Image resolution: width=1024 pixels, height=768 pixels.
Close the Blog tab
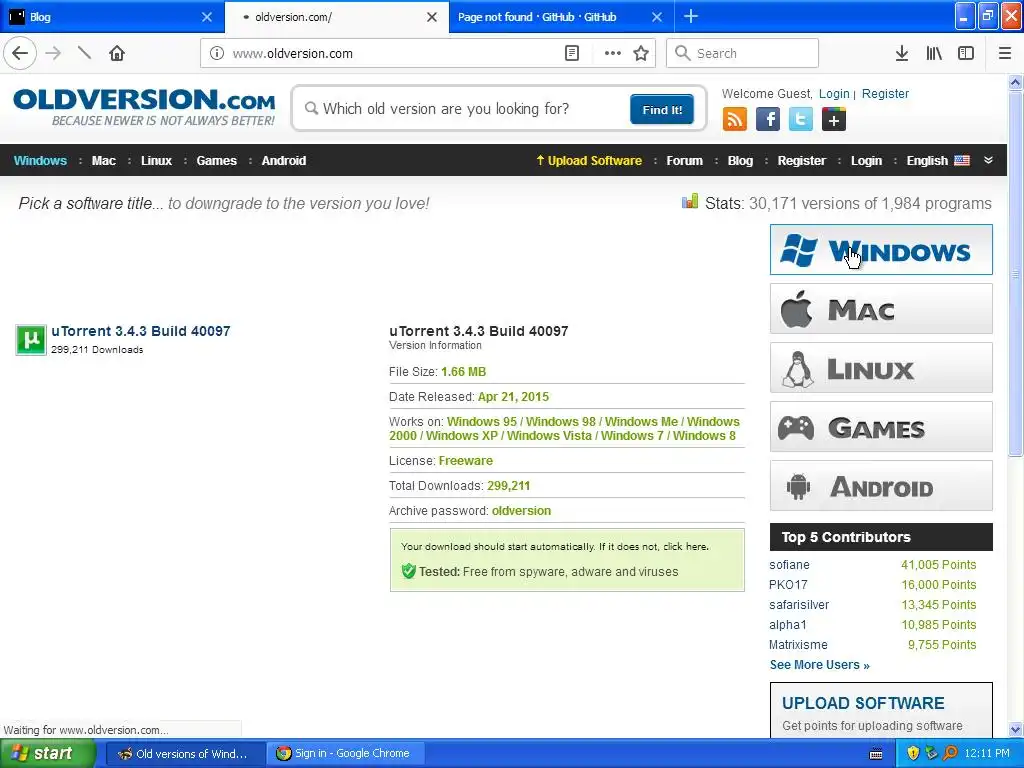pyautogui.click(x=207, y=17)
